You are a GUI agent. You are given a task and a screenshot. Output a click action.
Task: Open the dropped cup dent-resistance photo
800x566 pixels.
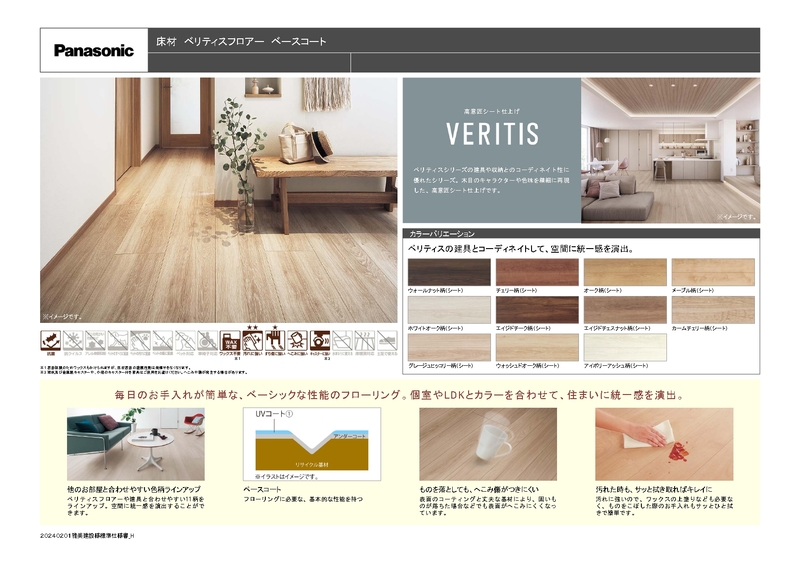[474, 443]
